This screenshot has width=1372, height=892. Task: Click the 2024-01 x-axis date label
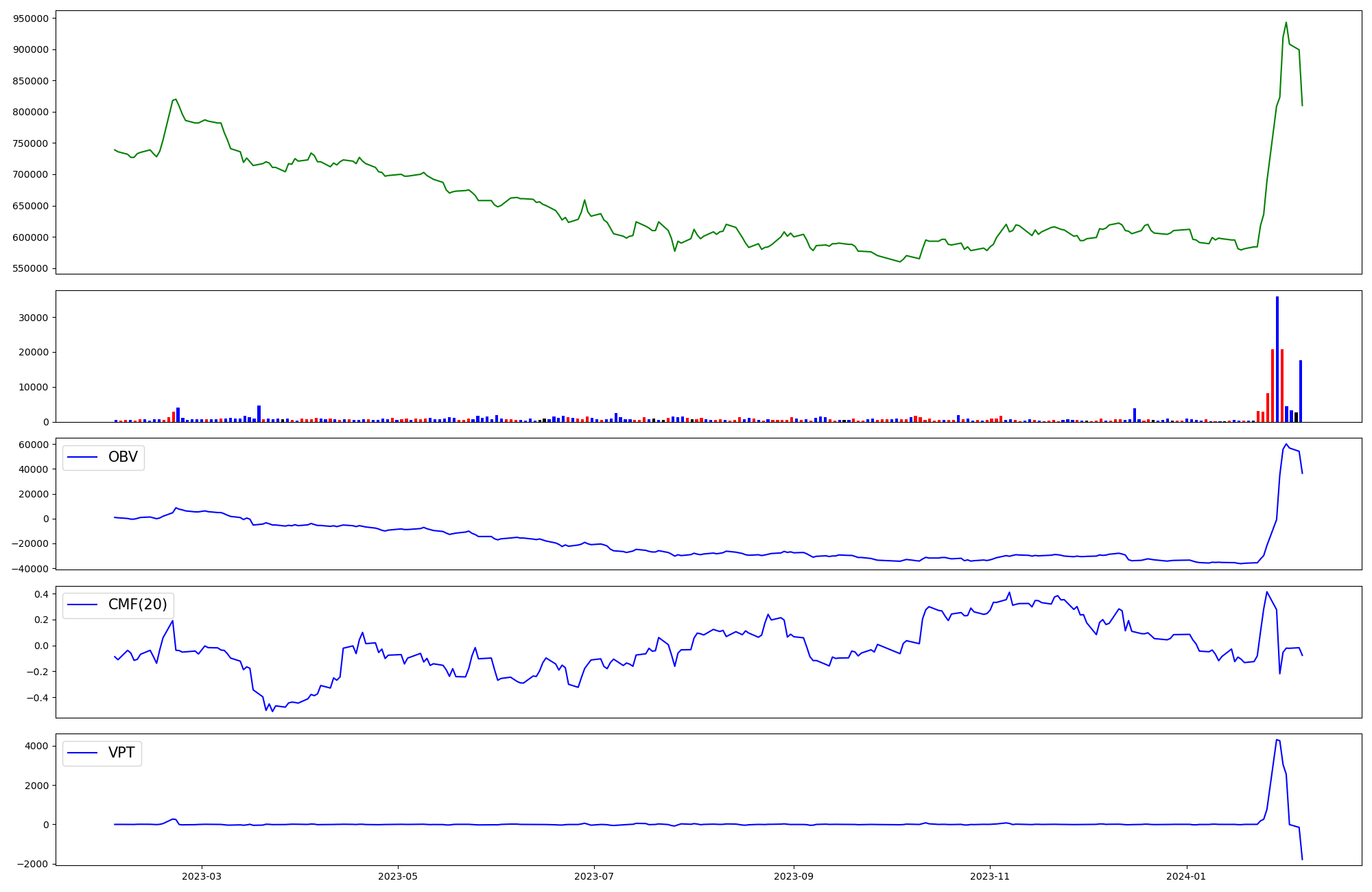(x=1186, y=876)
